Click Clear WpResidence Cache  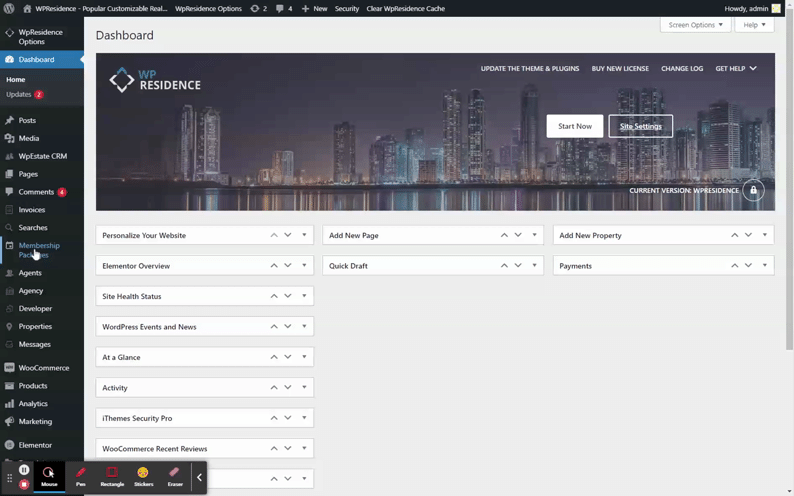coord(406,9)
